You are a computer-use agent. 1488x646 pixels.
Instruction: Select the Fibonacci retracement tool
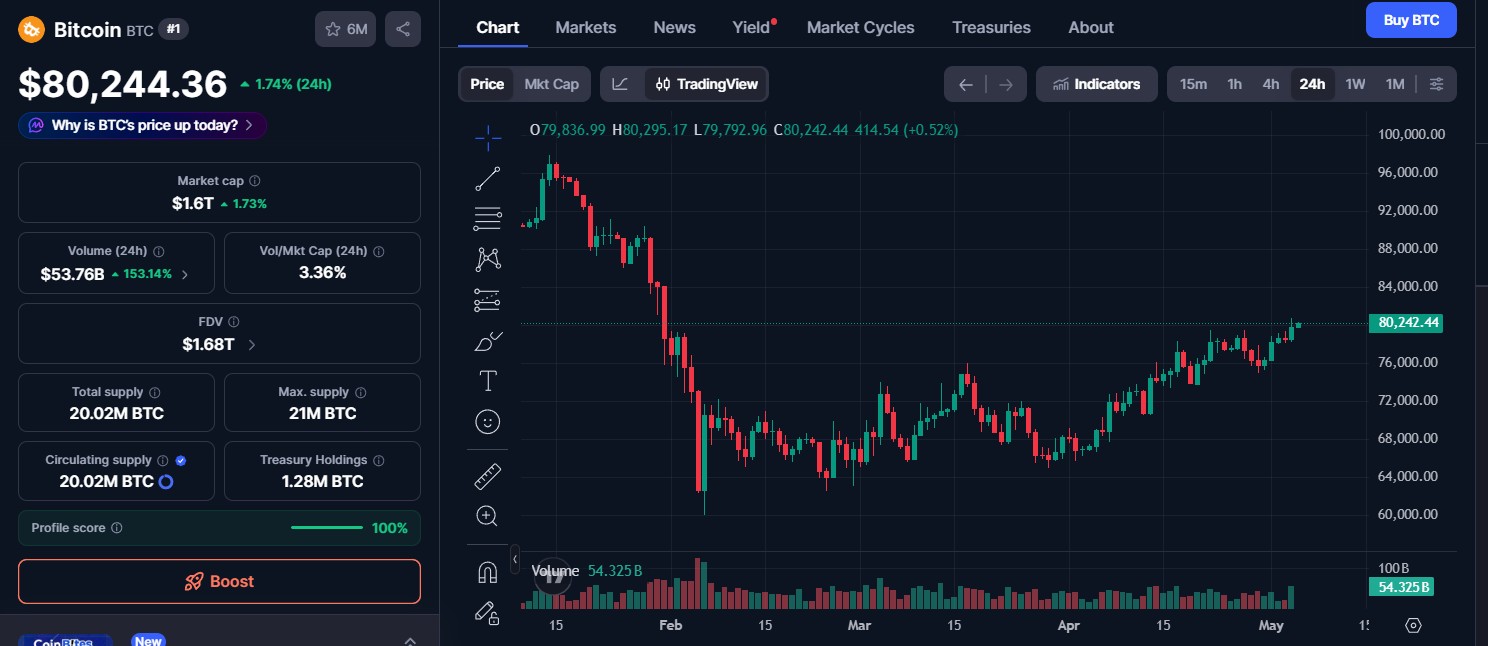tap(488, 218)
